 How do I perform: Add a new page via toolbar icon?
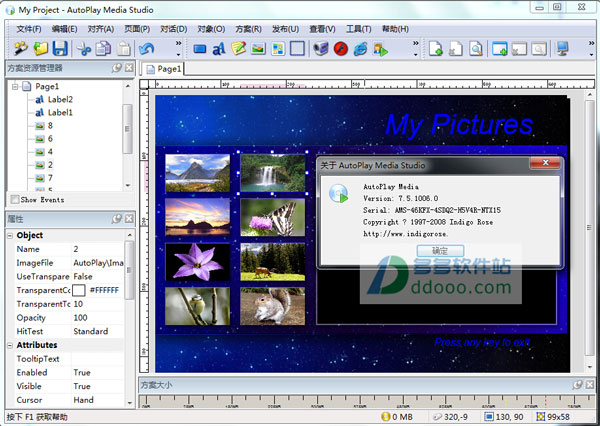pos(436,49)
